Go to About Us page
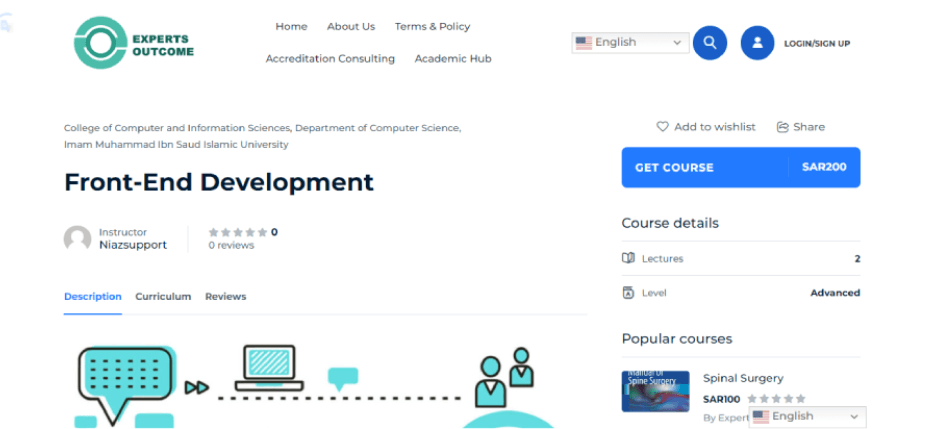 pos(351,26)
